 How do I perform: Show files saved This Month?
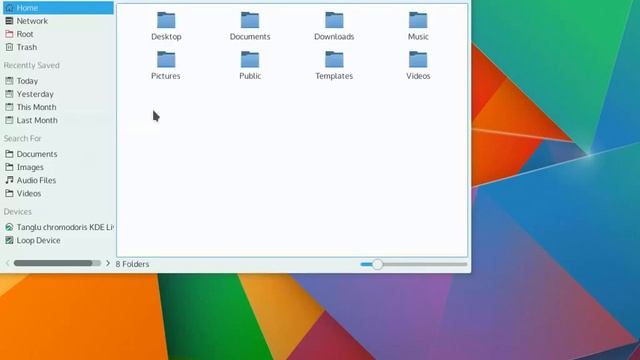click(58, 107)
